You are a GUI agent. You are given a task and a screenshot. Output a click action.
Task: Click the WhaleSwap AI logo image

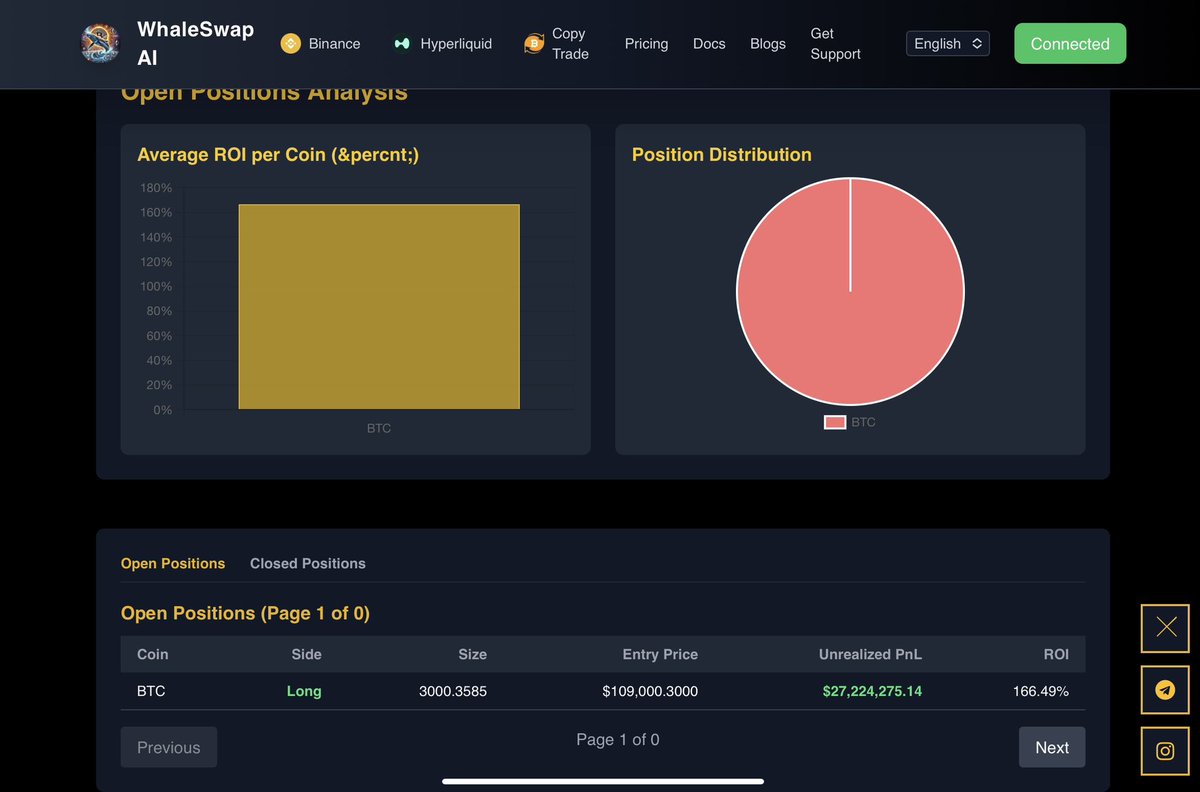coord(100,43)
